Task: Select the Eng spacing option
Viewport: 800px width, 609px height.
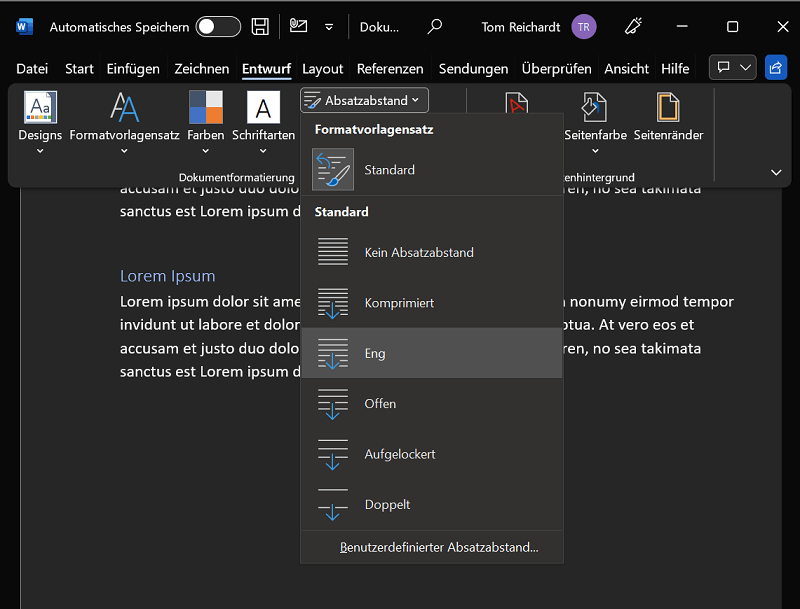Action: 432,353
